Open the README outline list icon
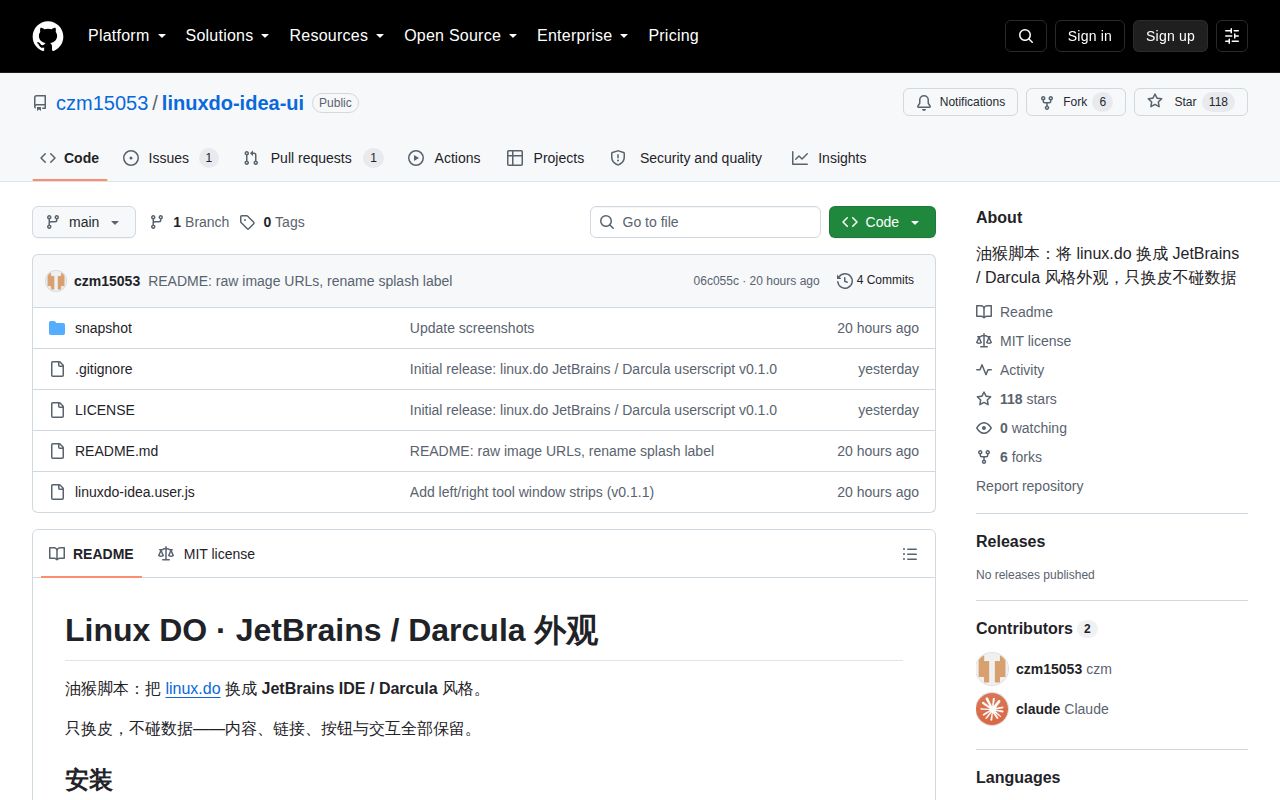Viewport: 1280px width, 800px height. 910,554
